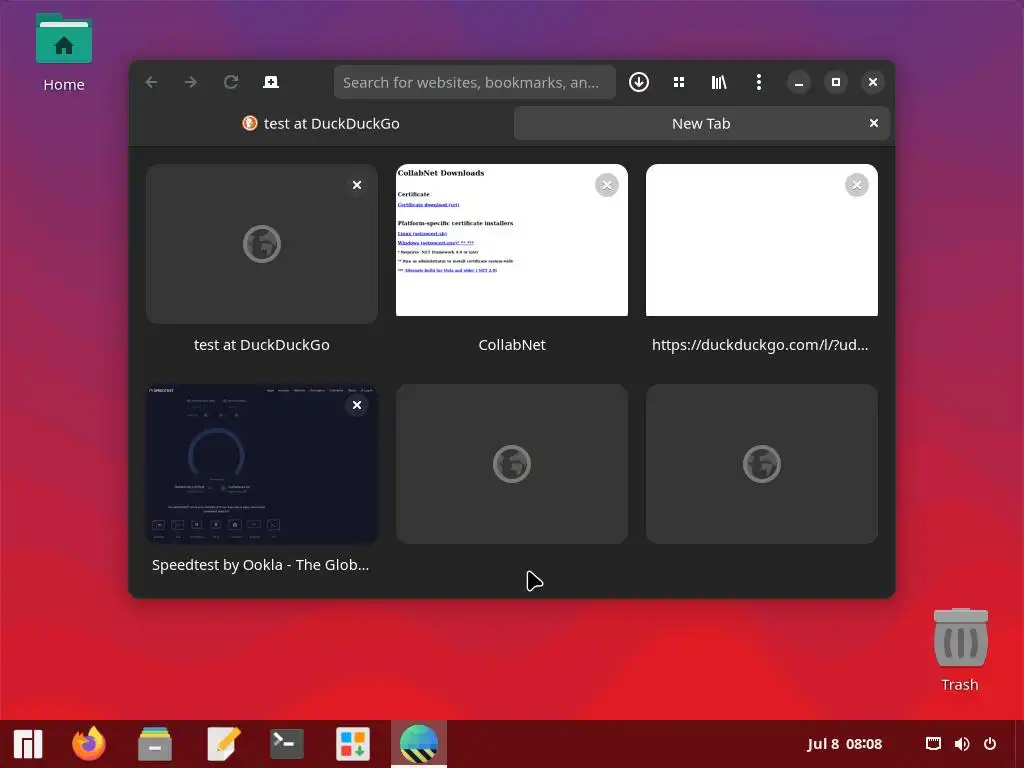Screen dimensions: 1024x768
Task: Click the Speedtest by Ookla title text
Action: click(x=261, y=565)
